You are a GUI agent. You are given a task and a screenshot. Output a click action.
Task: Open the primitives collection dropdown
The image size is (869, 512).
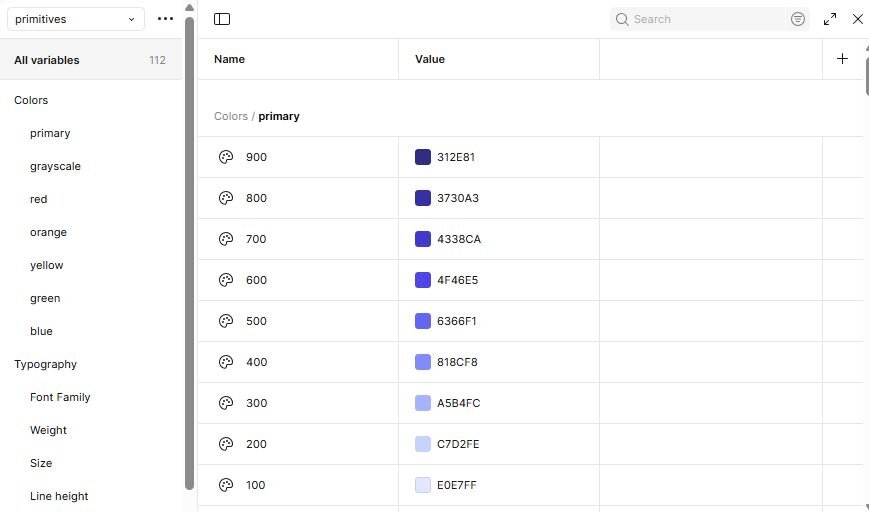click(76, 19)
